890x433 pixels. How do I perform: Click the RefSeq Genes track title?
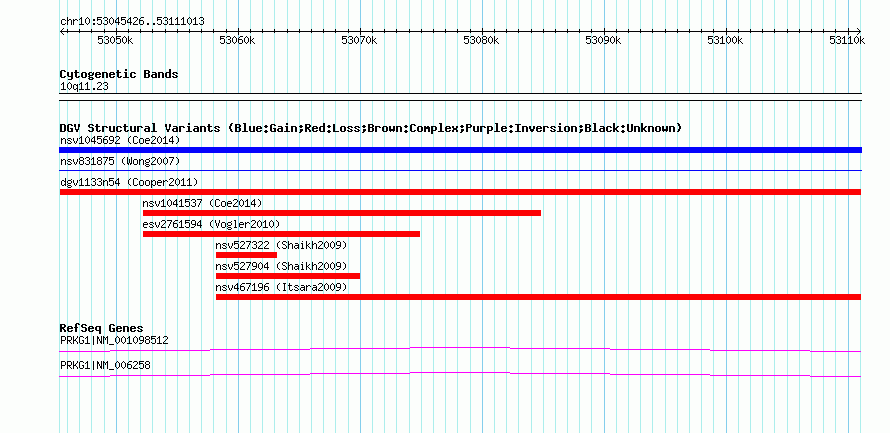click(102, 328)
